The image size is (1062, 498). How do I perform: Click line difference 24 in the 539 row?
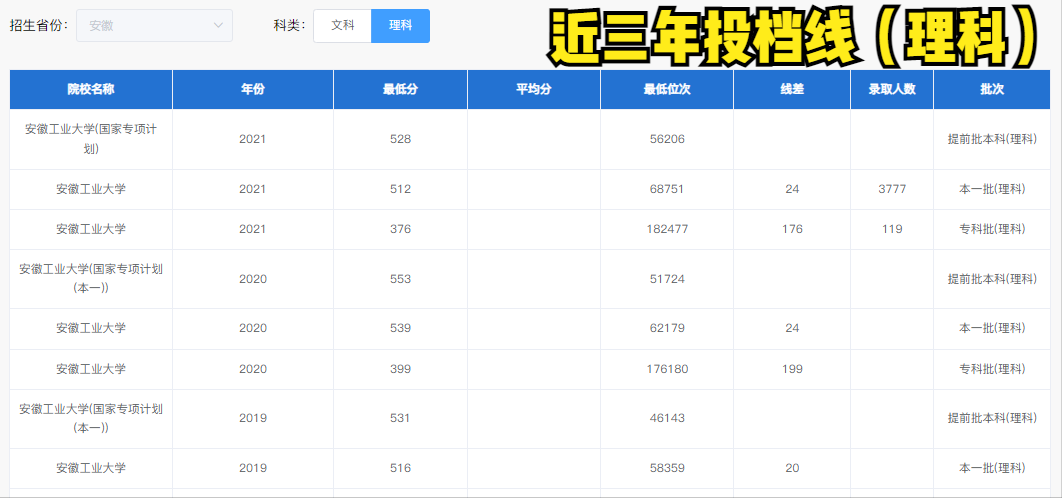point(792,328)
